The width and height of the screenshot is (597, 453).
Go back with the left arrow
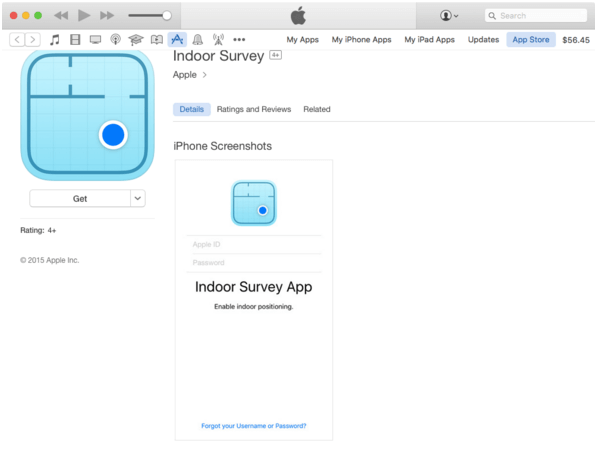click(x=17, y=40)
